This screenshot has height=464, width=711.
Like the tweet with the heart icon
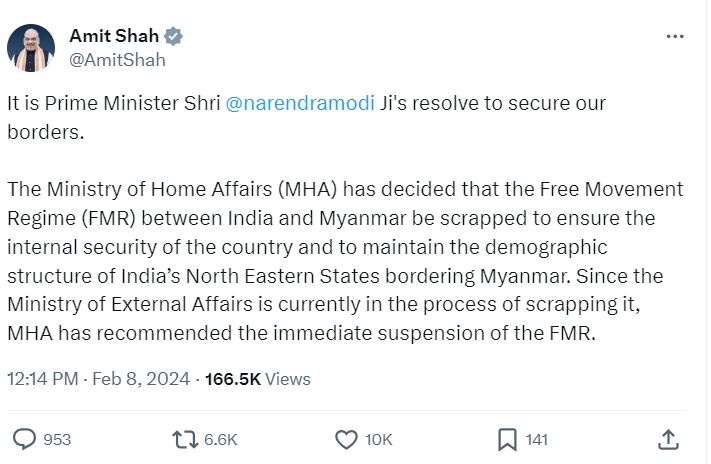point(346,439)
